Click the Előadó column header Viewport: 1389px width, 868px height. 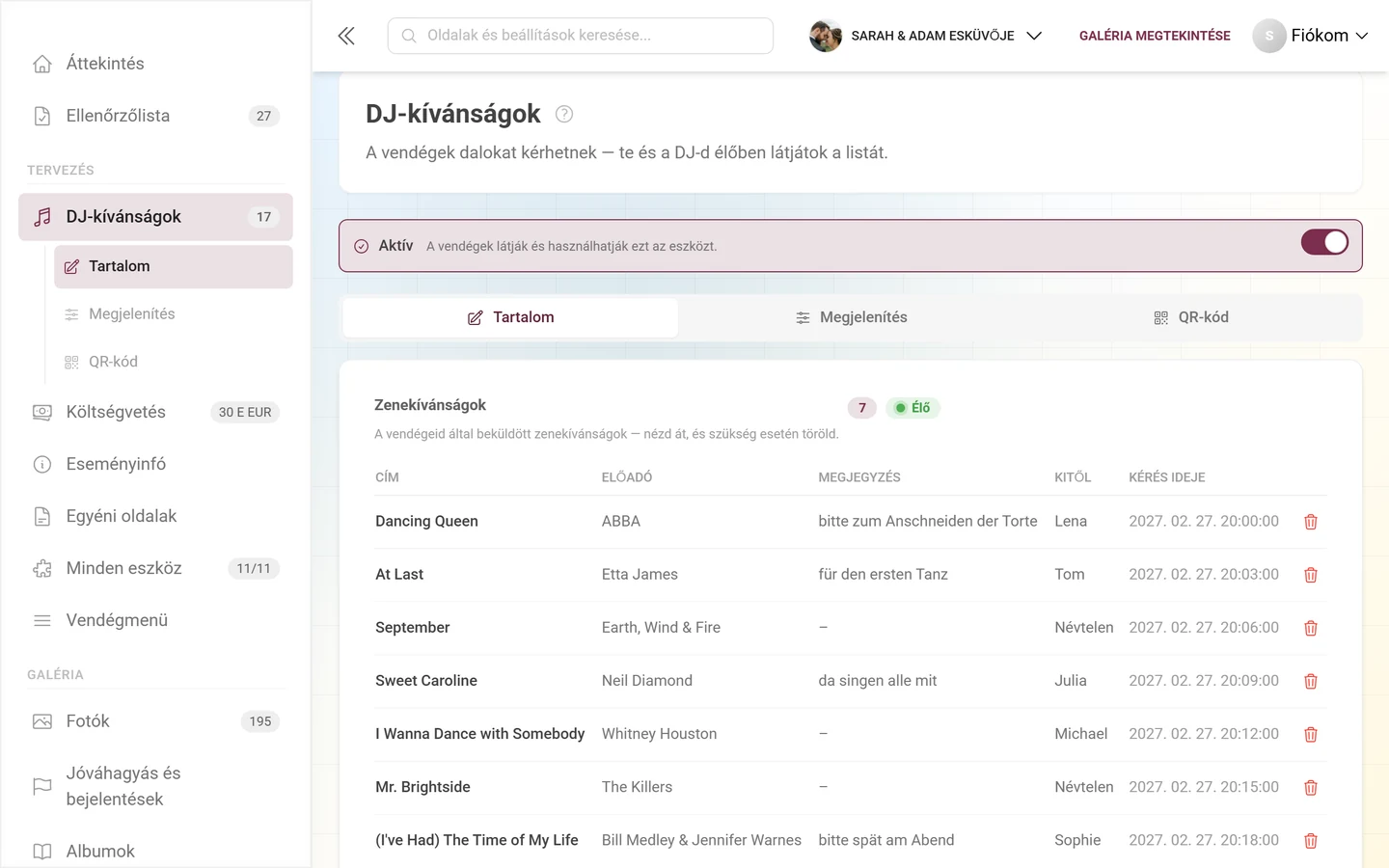[627, 477]
